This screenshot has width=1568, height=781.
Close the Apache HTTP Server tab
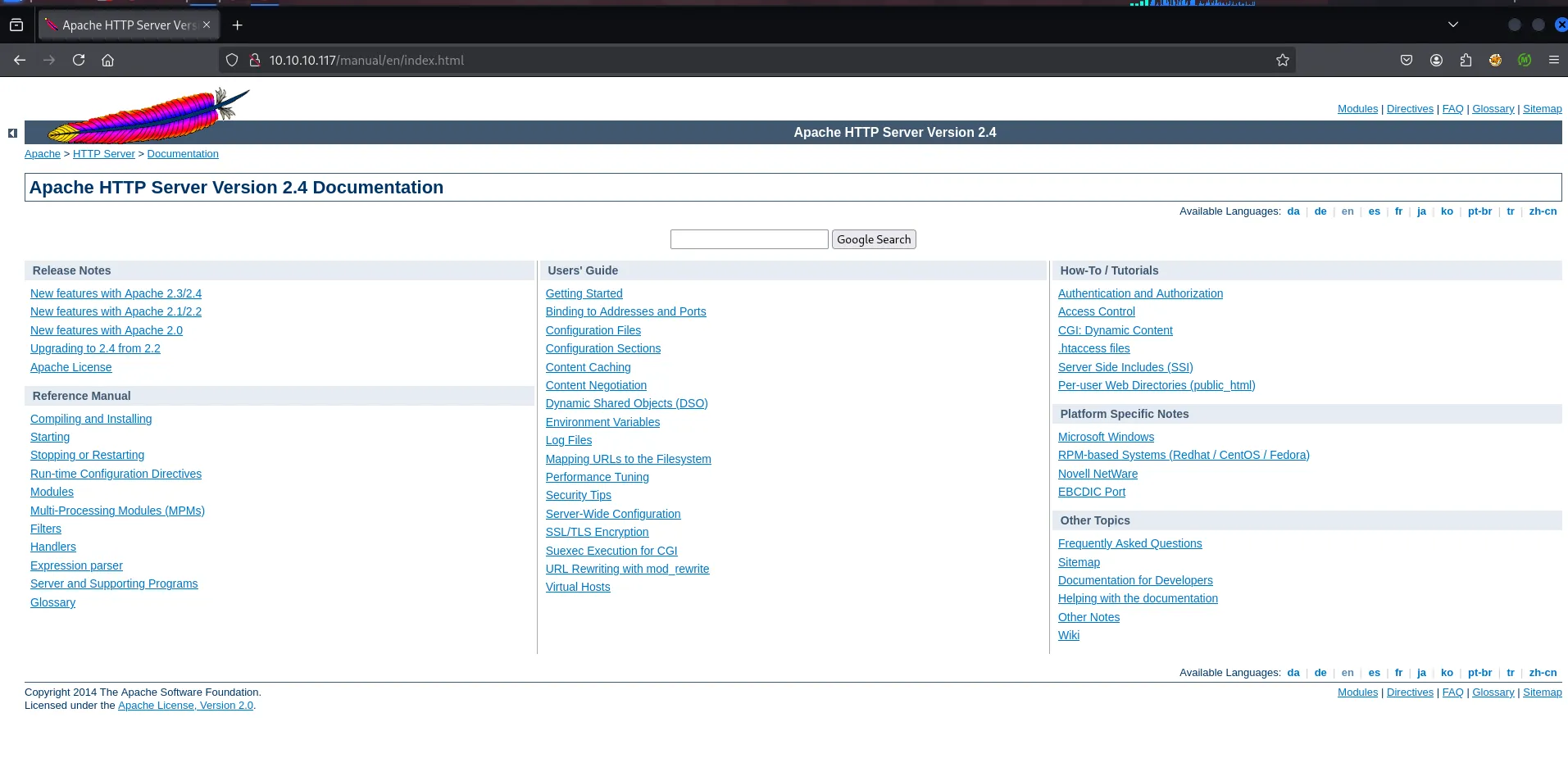point(207,25)
